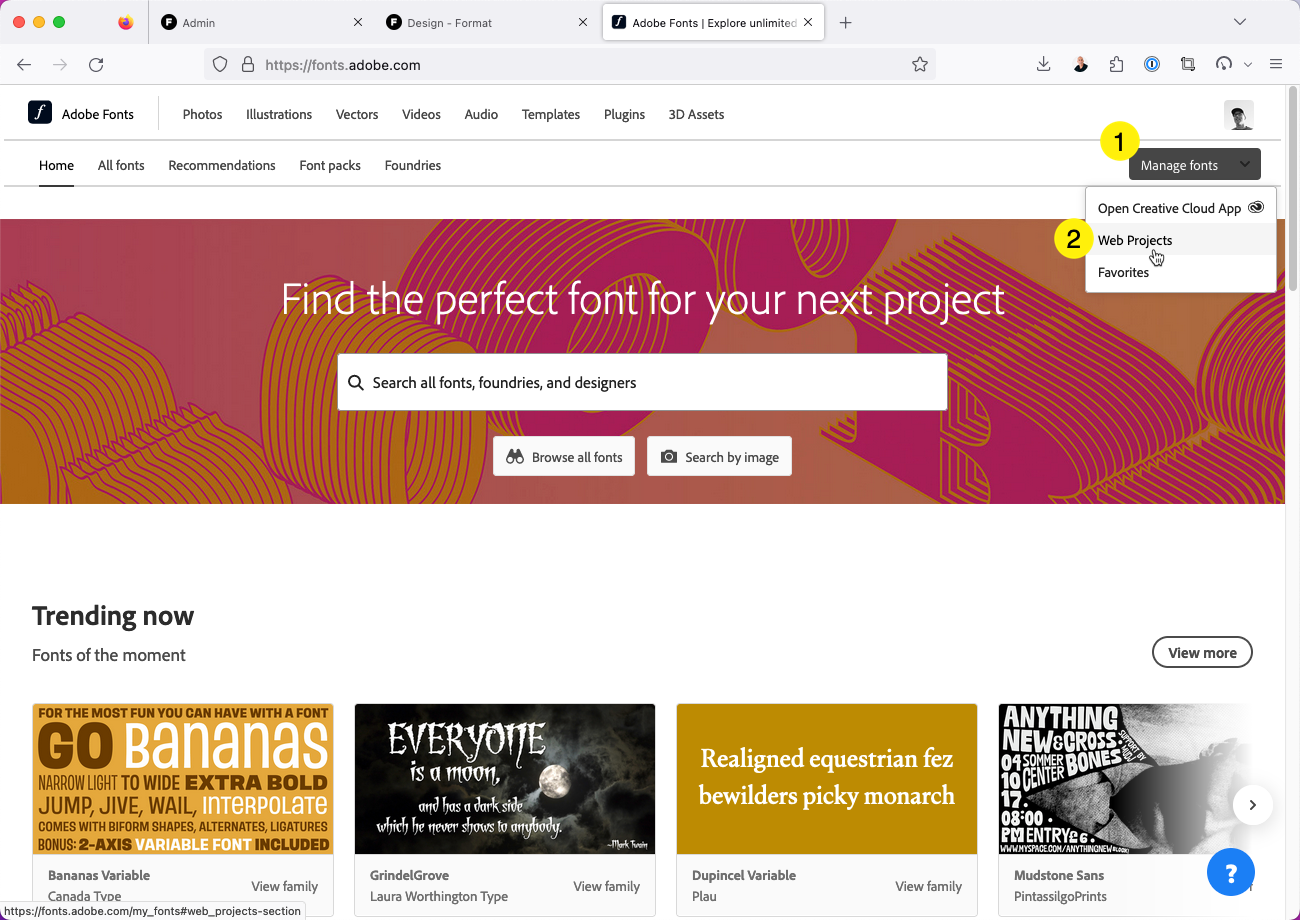
Task: Click the search magnifier icon in hero
Action: (356, 382)
